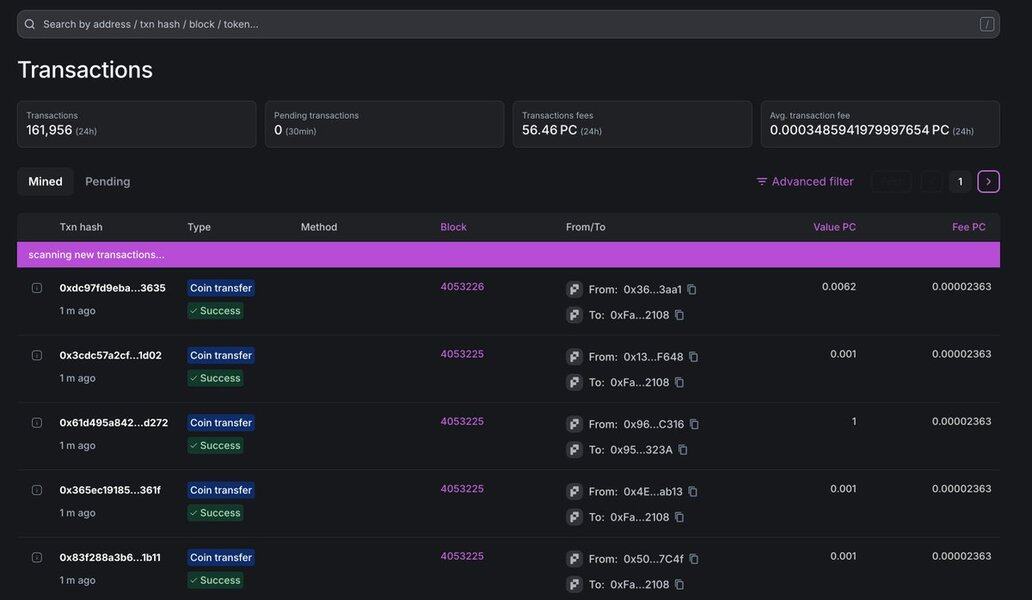The height and width of the screenshot is (600, 1032).
Task: Copy the 0x36...3aa1 sender address
Action: point(691,290)
